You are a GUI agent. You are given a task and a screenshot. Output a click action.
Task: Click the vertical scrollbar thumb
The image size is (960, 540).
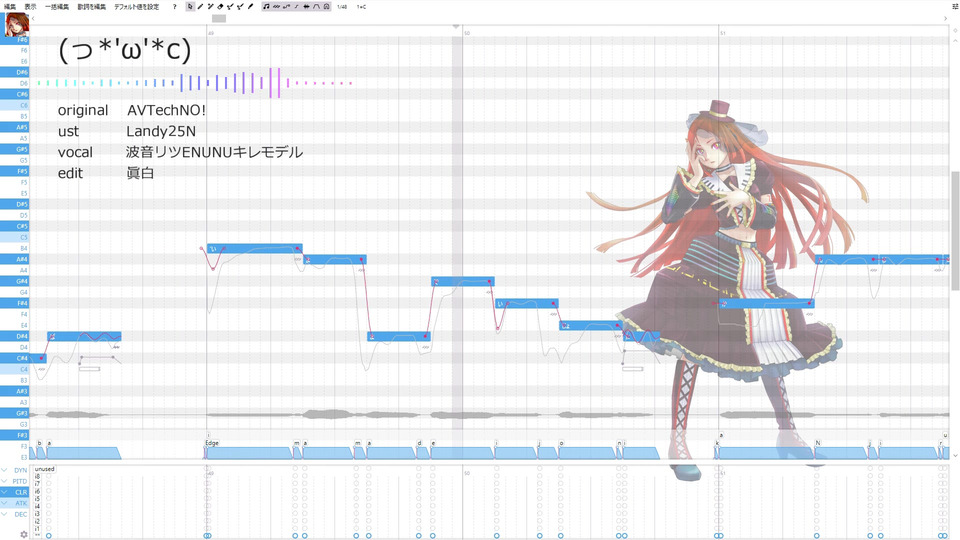click(955, 231)
